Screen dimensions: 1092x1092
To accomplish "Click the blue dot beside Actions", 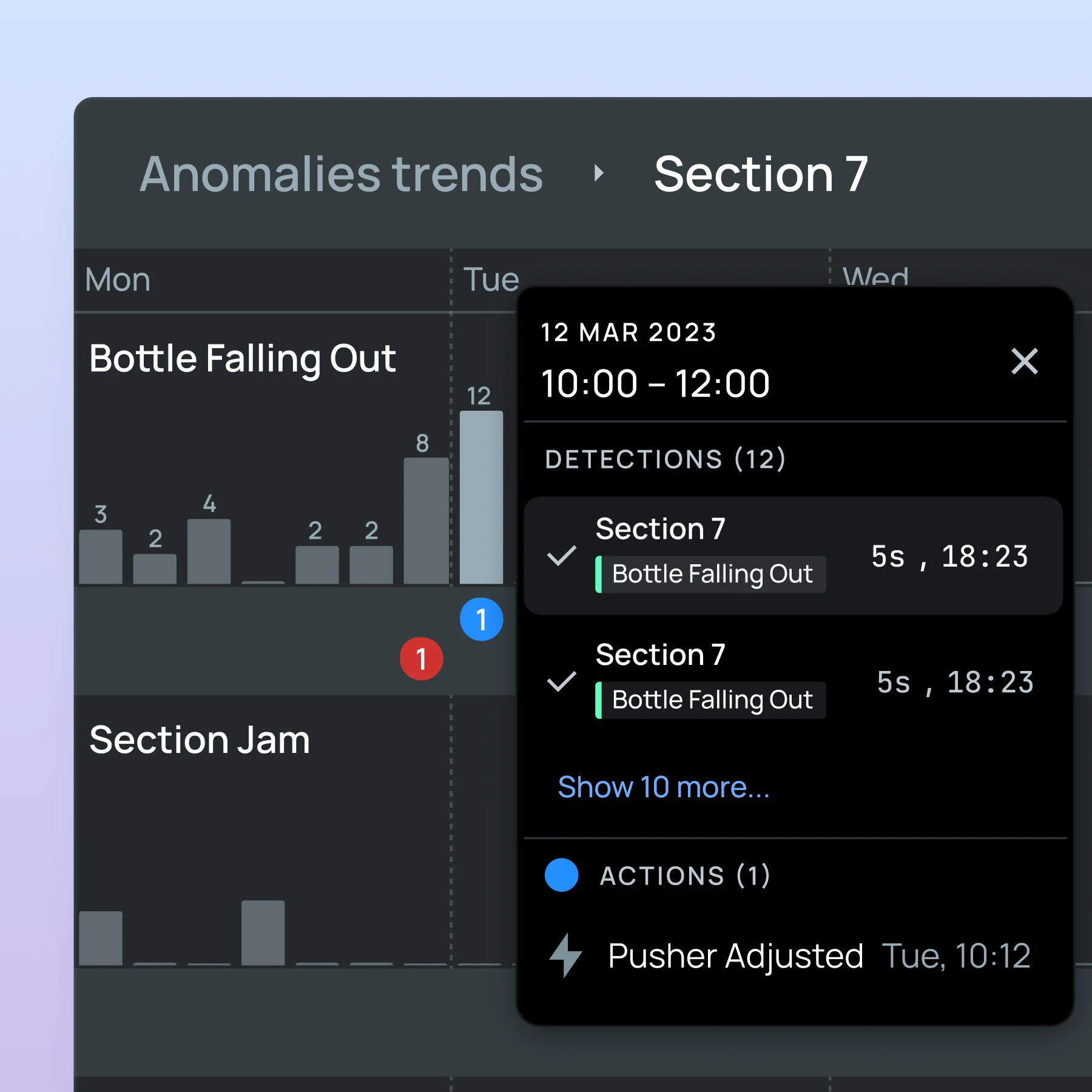I will click(561, 875).
